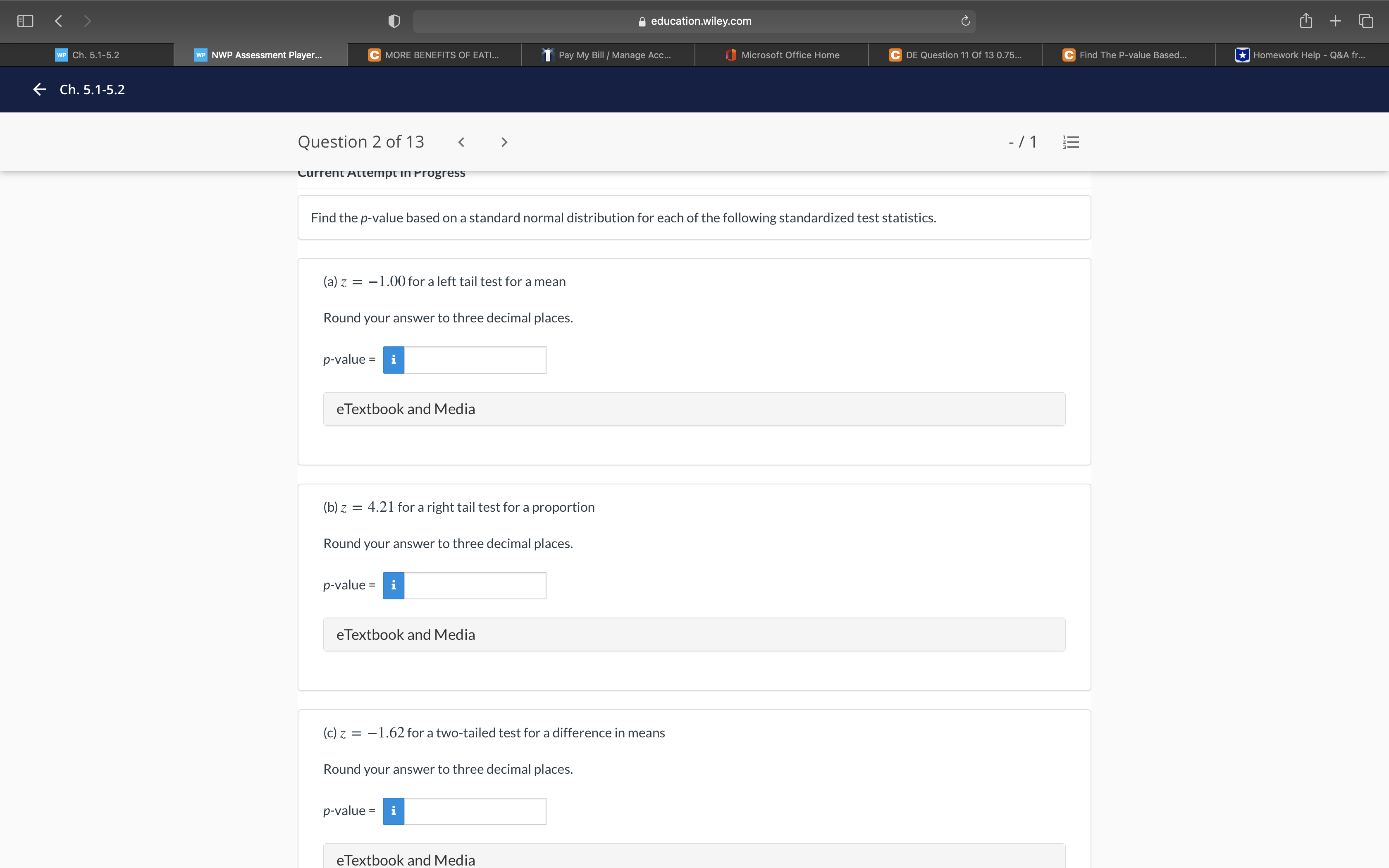Click the reload page icon in address bar

point(964,21)
